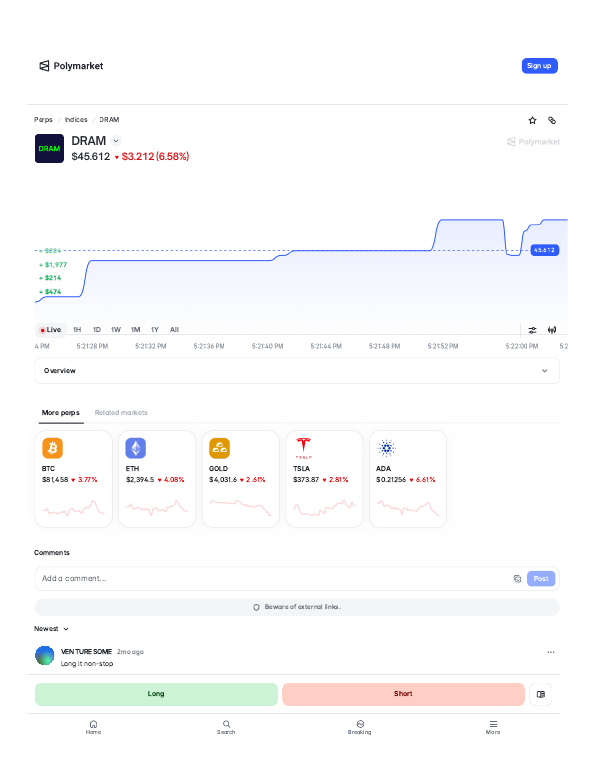The width and height of the screenshot is (595, 770).
Task: Click the ETH price $2,394.5
Action: click(x=140, y=480)
